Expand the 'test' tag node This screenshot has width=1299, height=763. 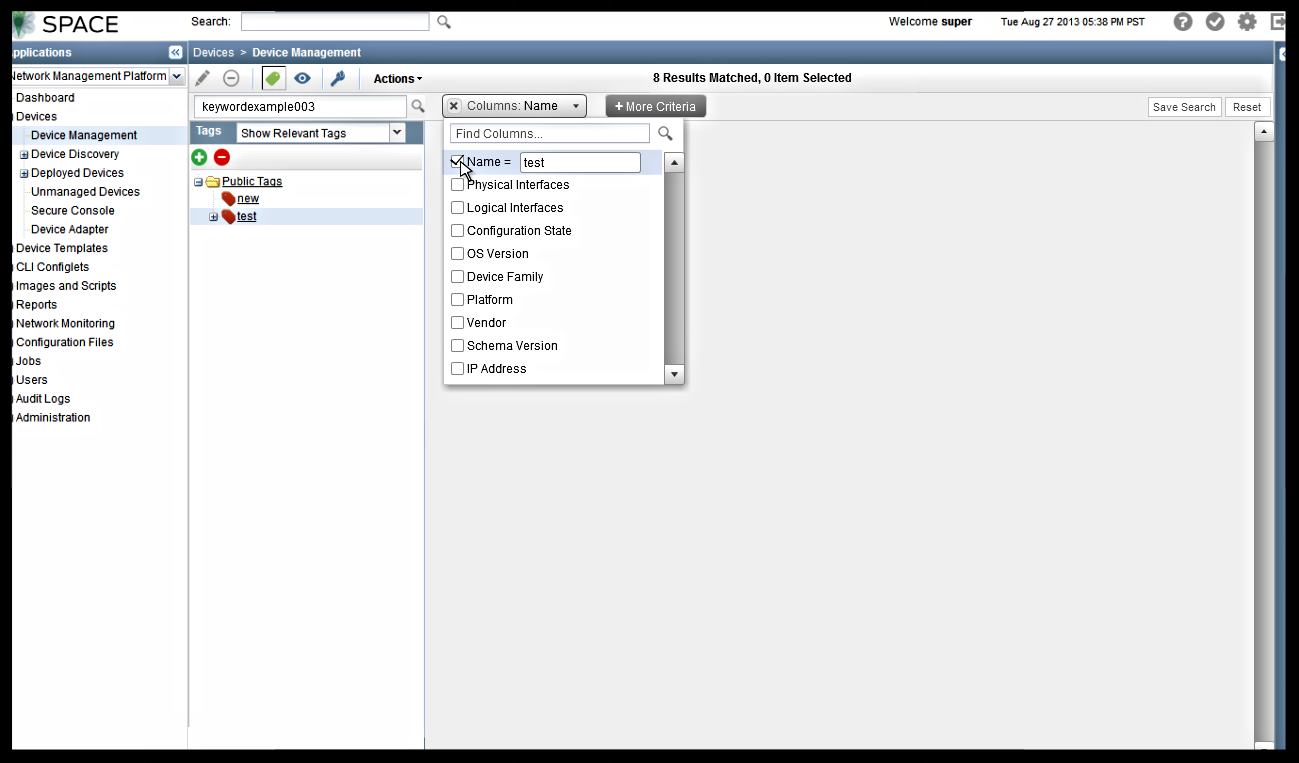click(x=213, y=217)
